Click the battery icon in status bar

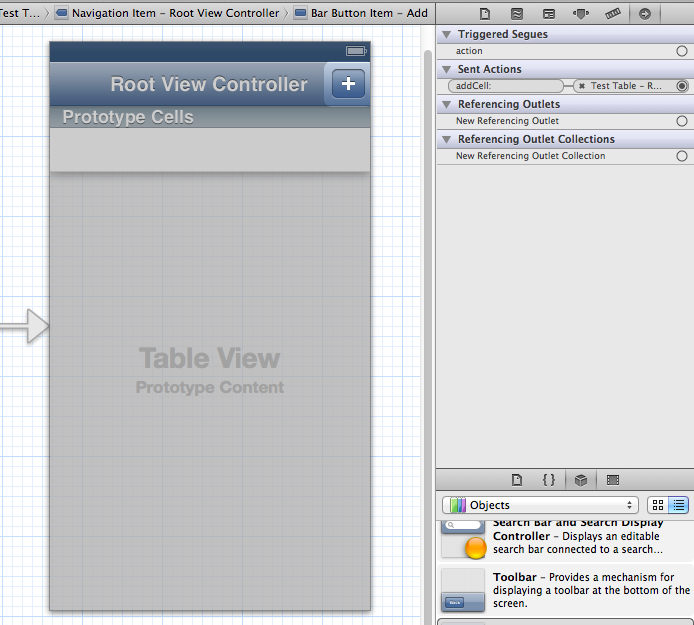click(x=356, y=51)
